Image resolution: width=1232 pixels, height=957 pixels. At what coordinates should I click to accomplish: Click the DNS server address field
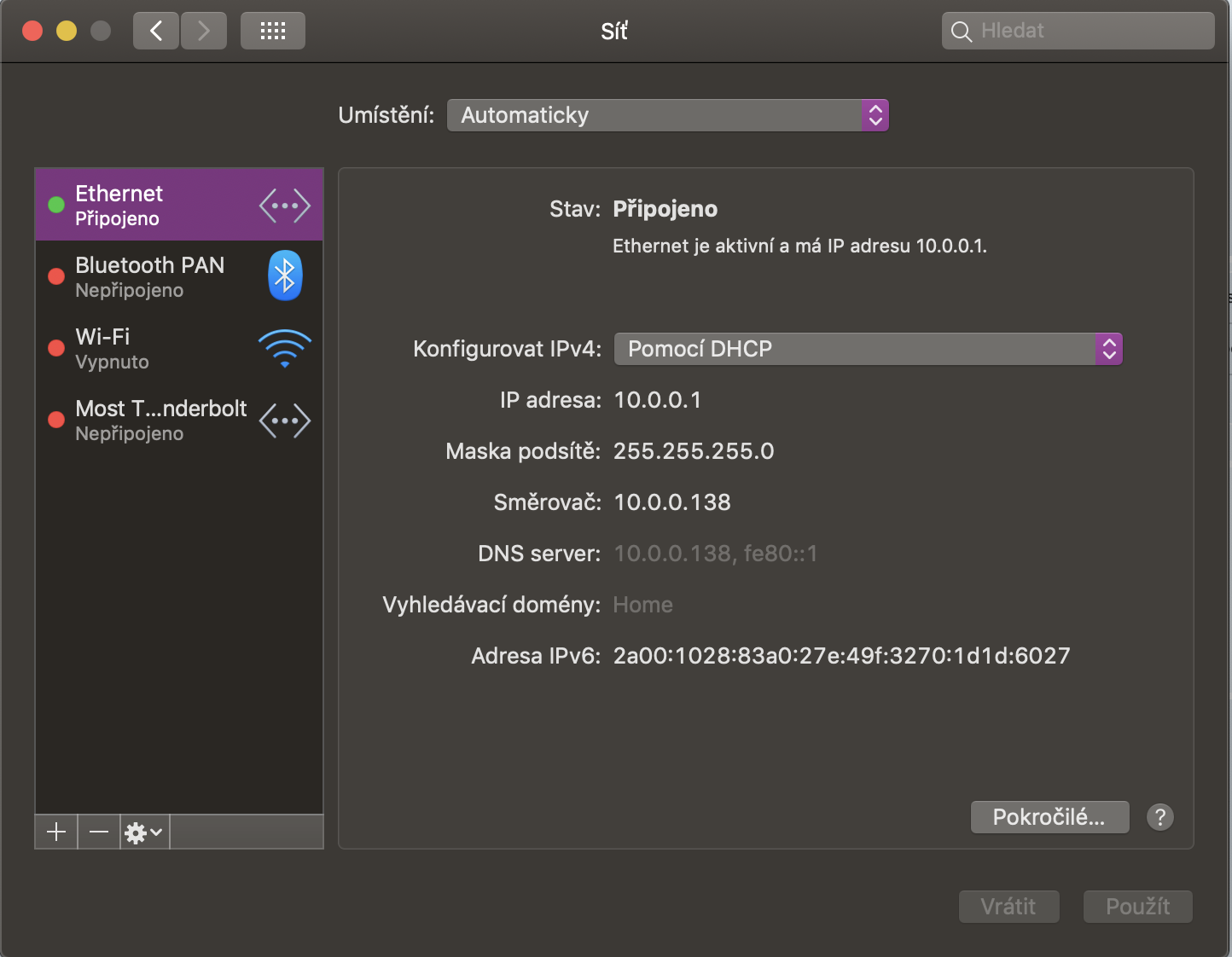click(x=715, y=554)
